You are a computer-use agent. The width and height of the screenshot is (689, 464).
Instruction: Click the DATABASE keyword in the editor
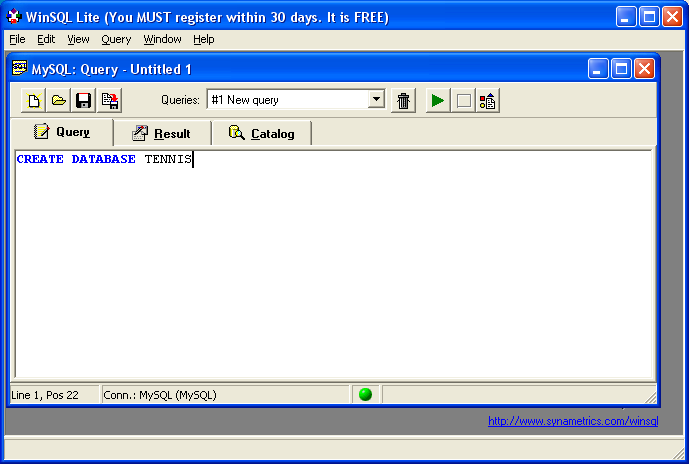click(103, 159)
